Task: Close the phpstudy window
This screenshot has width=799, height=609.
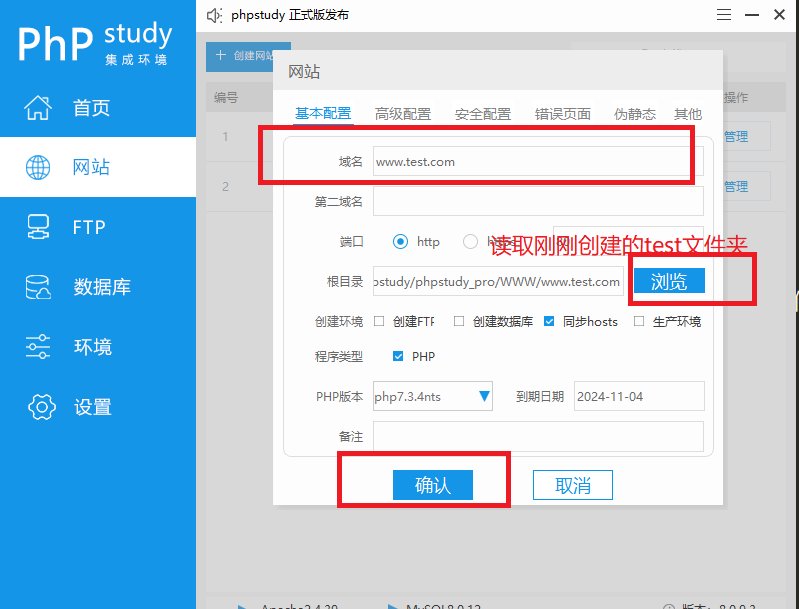Action: pyautogui.click(x=779, y=15)
